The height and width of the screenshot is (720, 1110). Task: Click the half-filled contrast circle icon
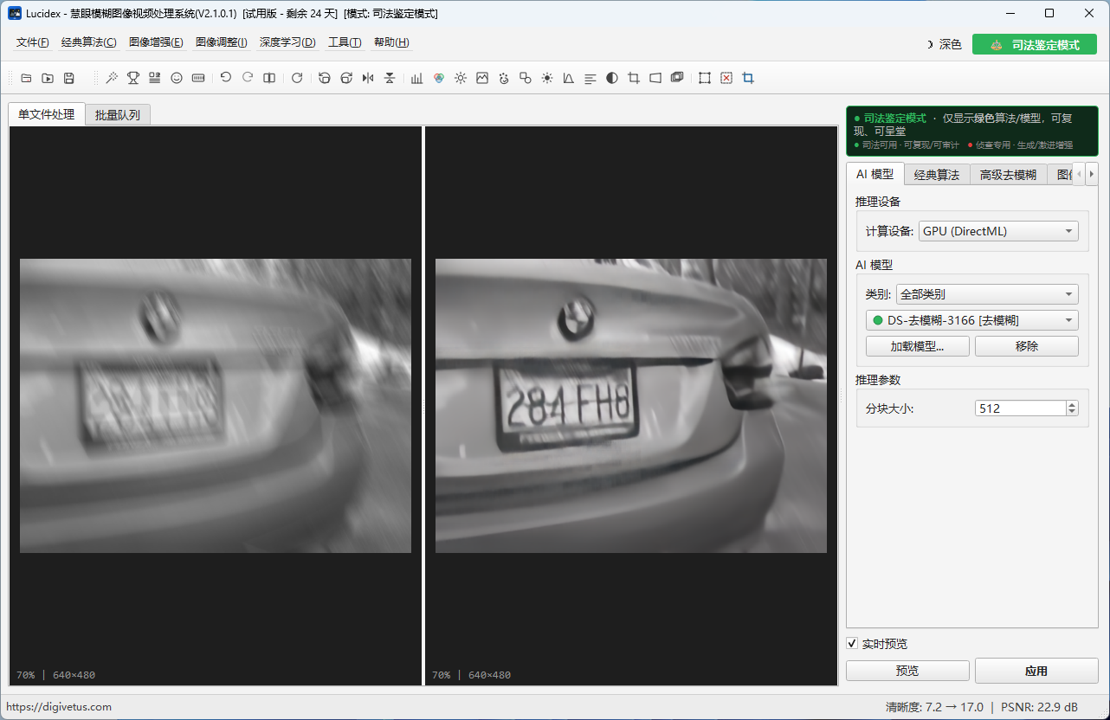tap(612, 78)
